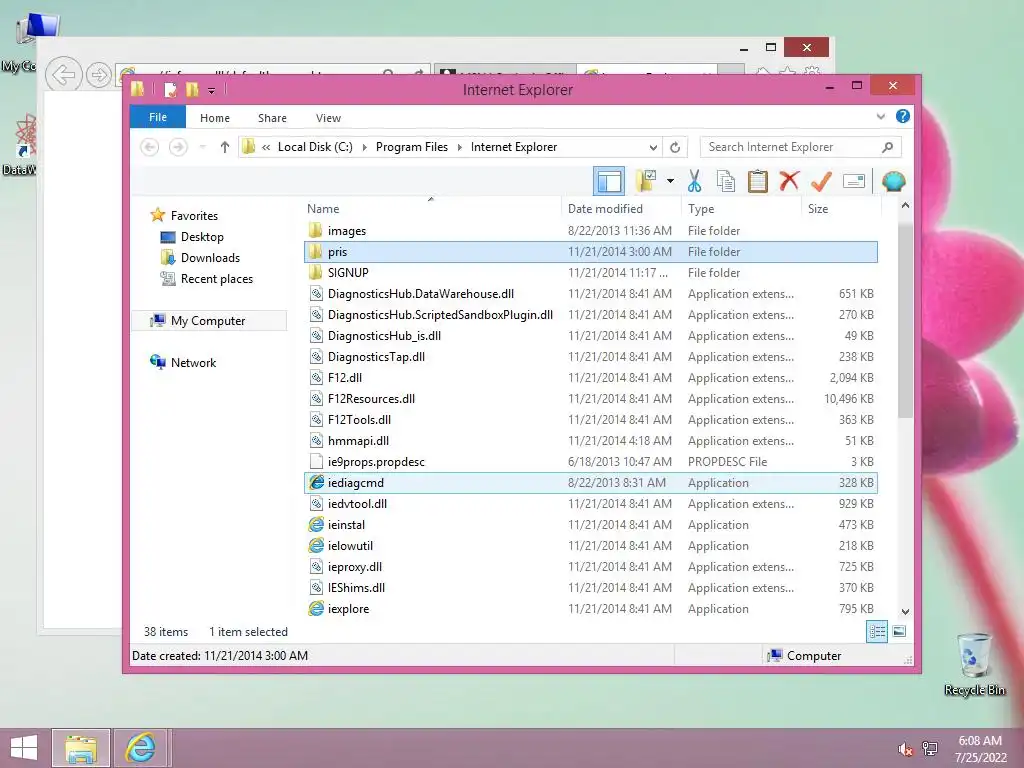Open the address bar history dropdown

coord(652,148)
